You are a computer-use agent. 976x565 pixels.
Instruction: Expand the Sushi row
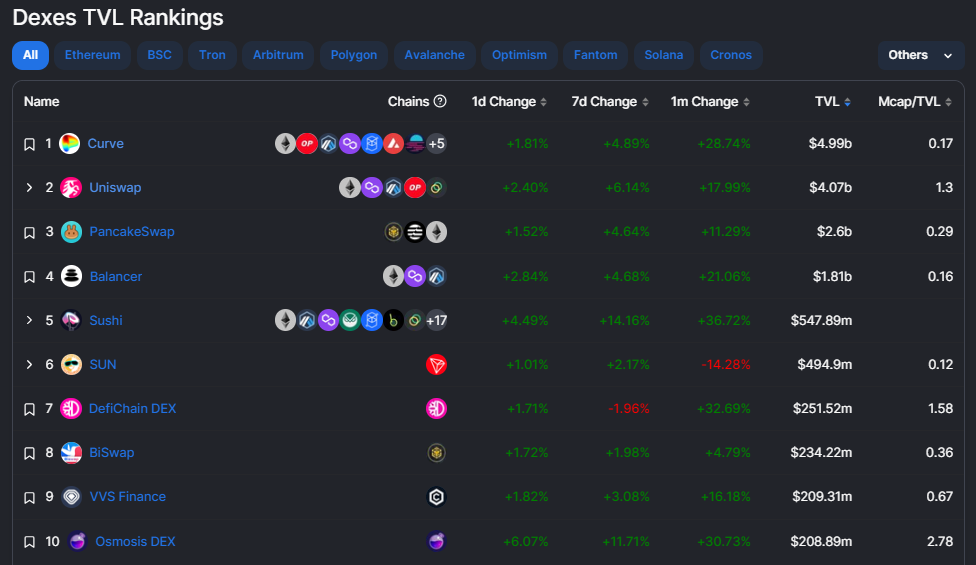coord(29,320)
